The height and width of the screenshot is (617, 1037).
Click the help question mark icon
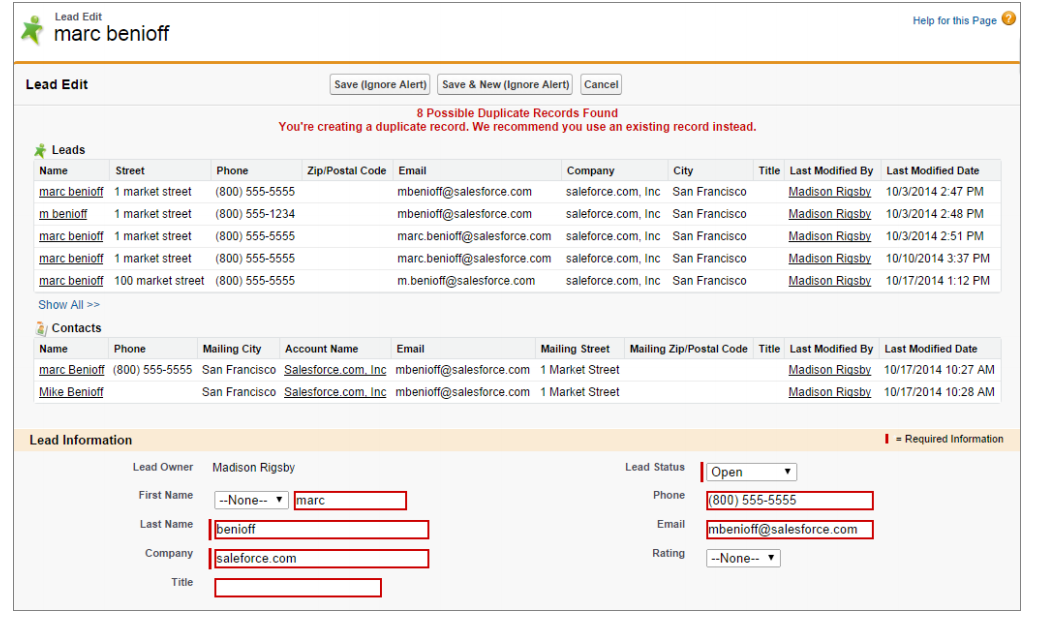pyautogui.click(x=1008, y=19)
